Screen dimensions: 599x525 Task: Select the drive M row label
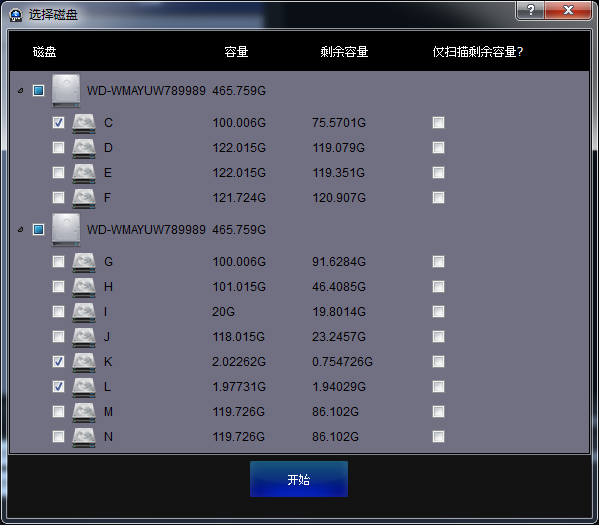pos(108,412)
